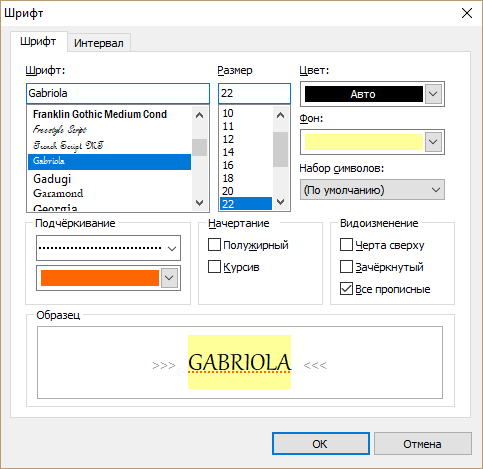483x469 pixels.
Task: Uncheck the Все прописные checkbox
Action: (346, 289)
